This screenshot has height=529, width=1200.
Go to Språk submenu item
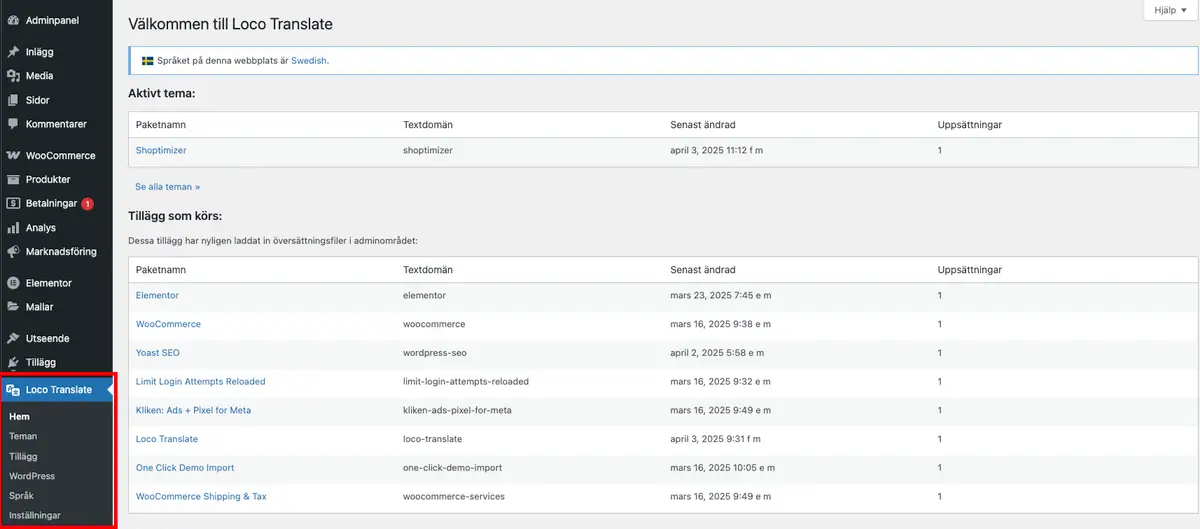[22, 495]
